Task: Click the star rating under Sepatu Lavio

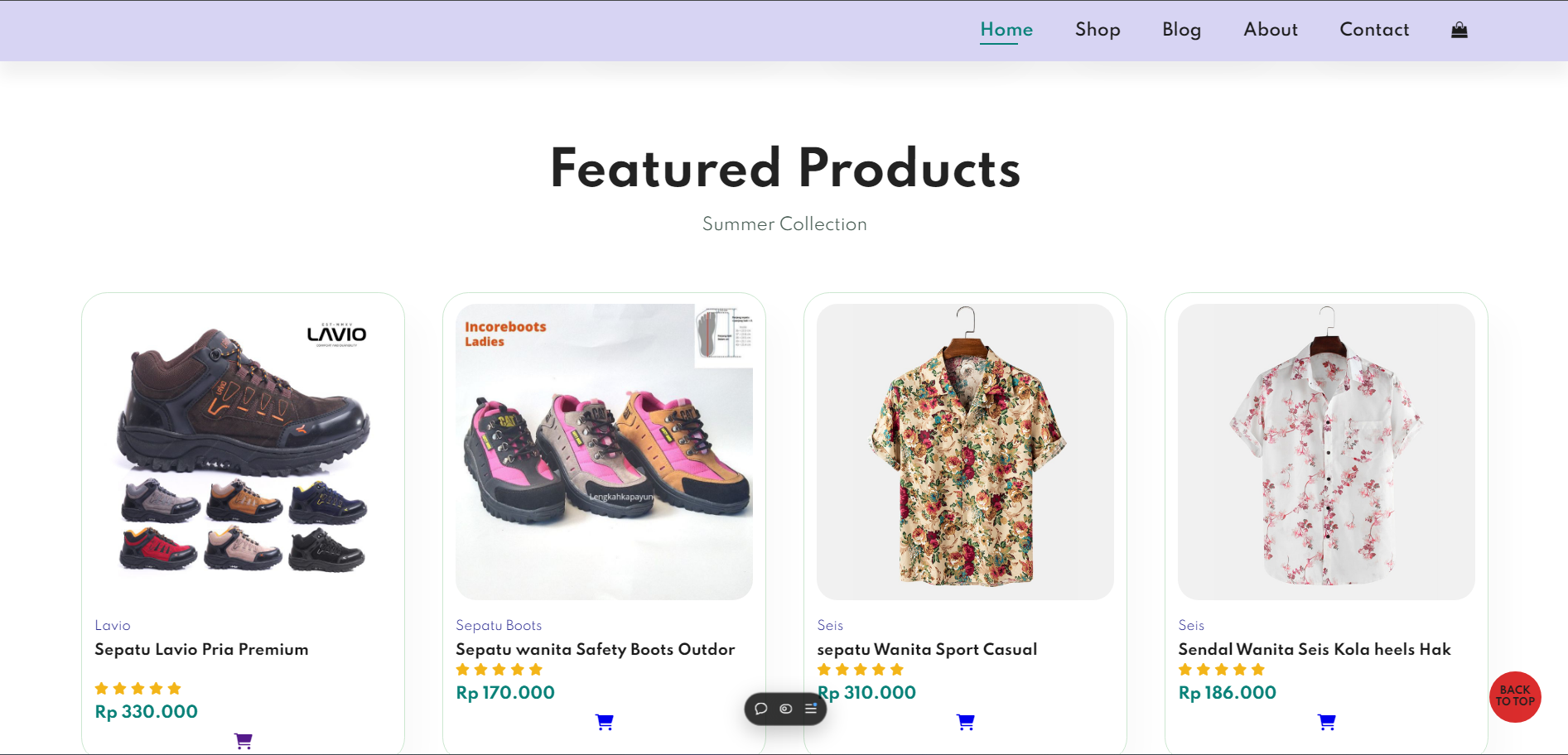Action: tap(138, 689)
